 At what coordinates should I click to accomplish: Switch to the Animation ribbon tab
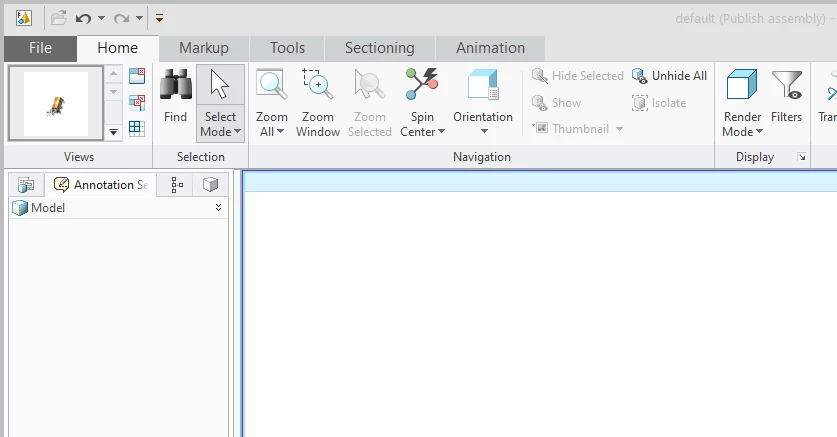tap(490, 48)
